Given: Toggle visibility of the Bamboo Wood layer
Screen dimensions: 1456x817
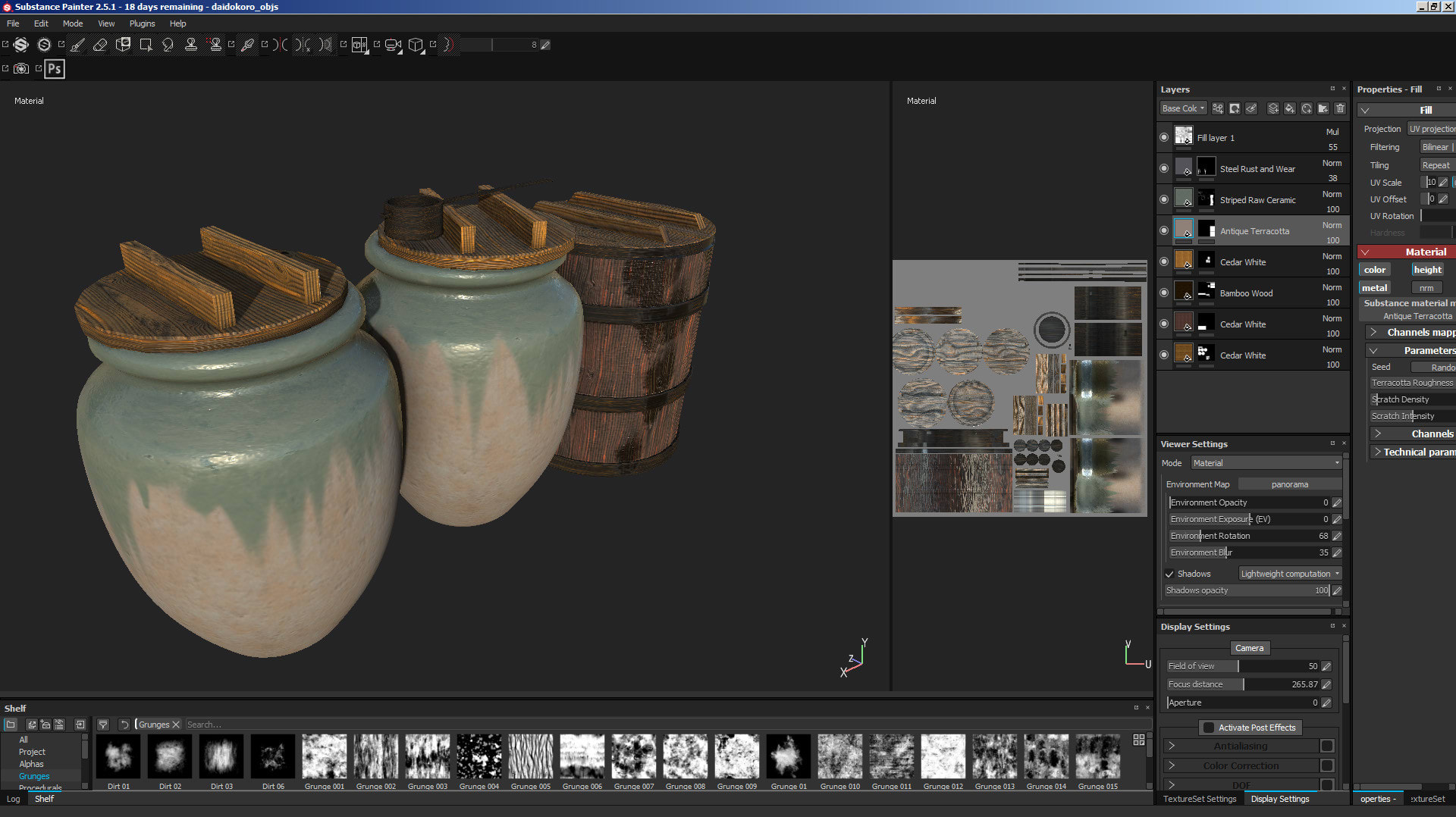Looking at the screenshot, I should pos(1164,293).
